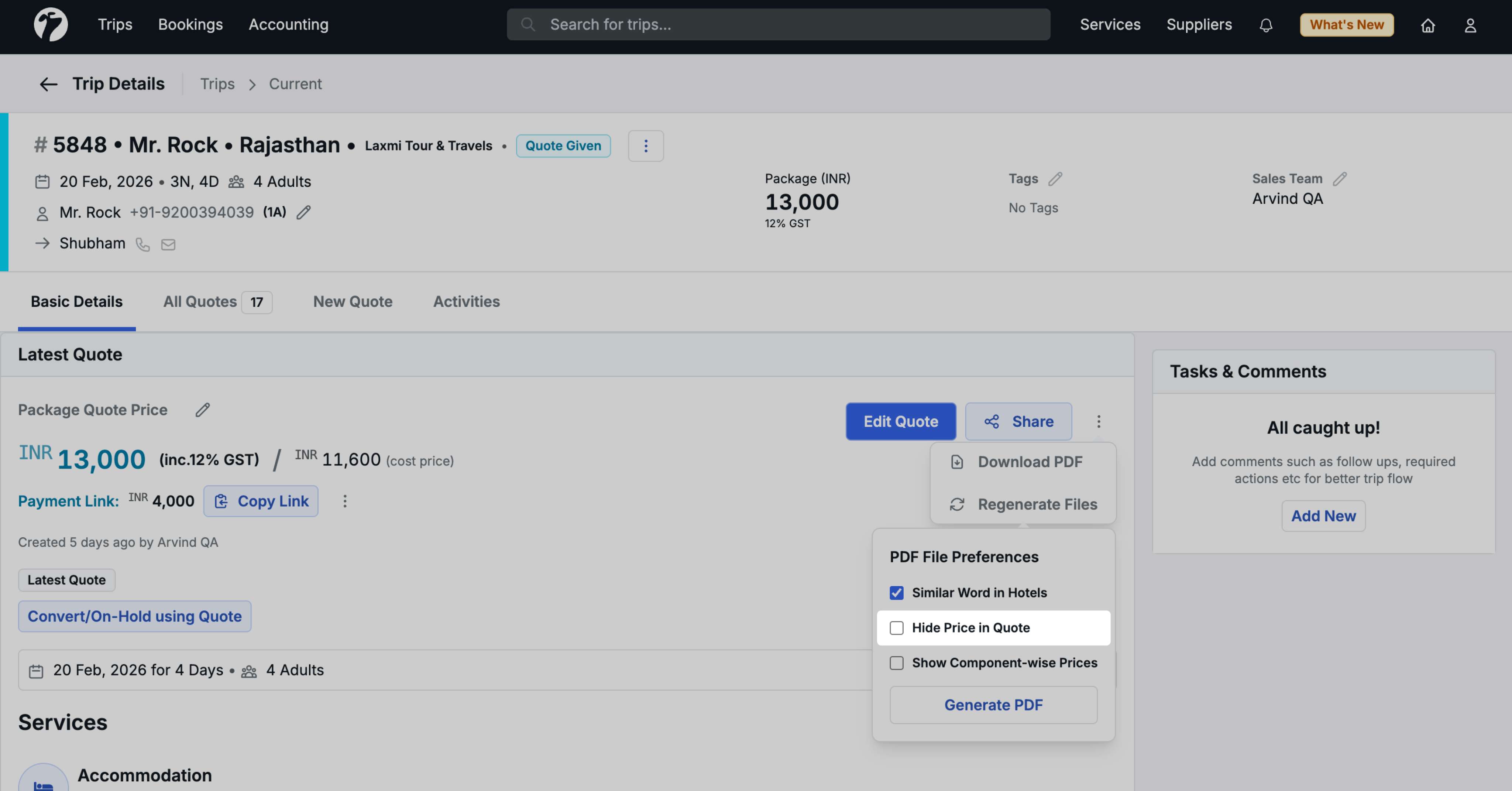Screen dimensions: 1512x791
Task: Uncheck Similar Word in Hotels checkbox
Action: (x=896, y=593)
